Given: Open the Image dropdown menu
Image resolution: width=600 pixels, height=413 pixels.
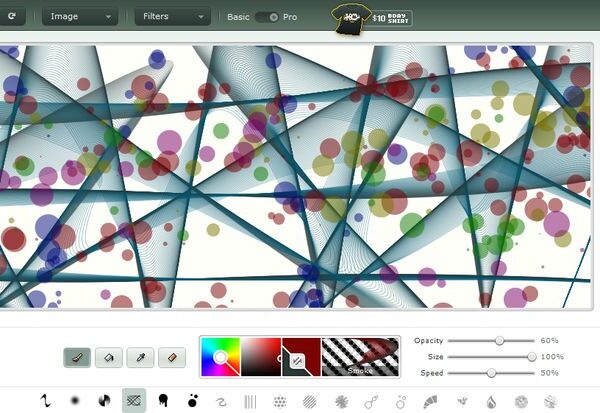Looking at the screenshot, I should (x=80, y=17).
